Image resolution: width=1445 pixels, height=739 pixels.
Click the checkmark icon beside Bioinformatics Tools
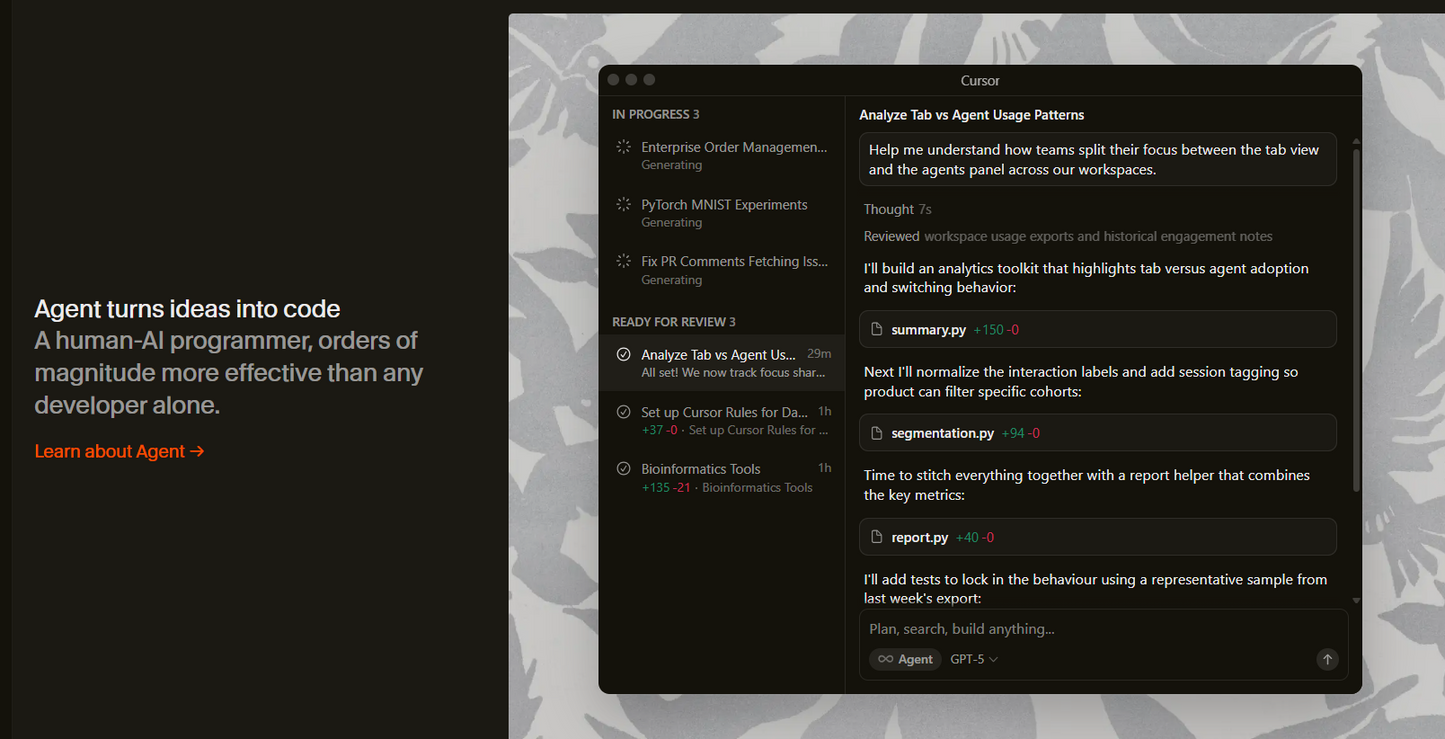[x=624, y=469]
